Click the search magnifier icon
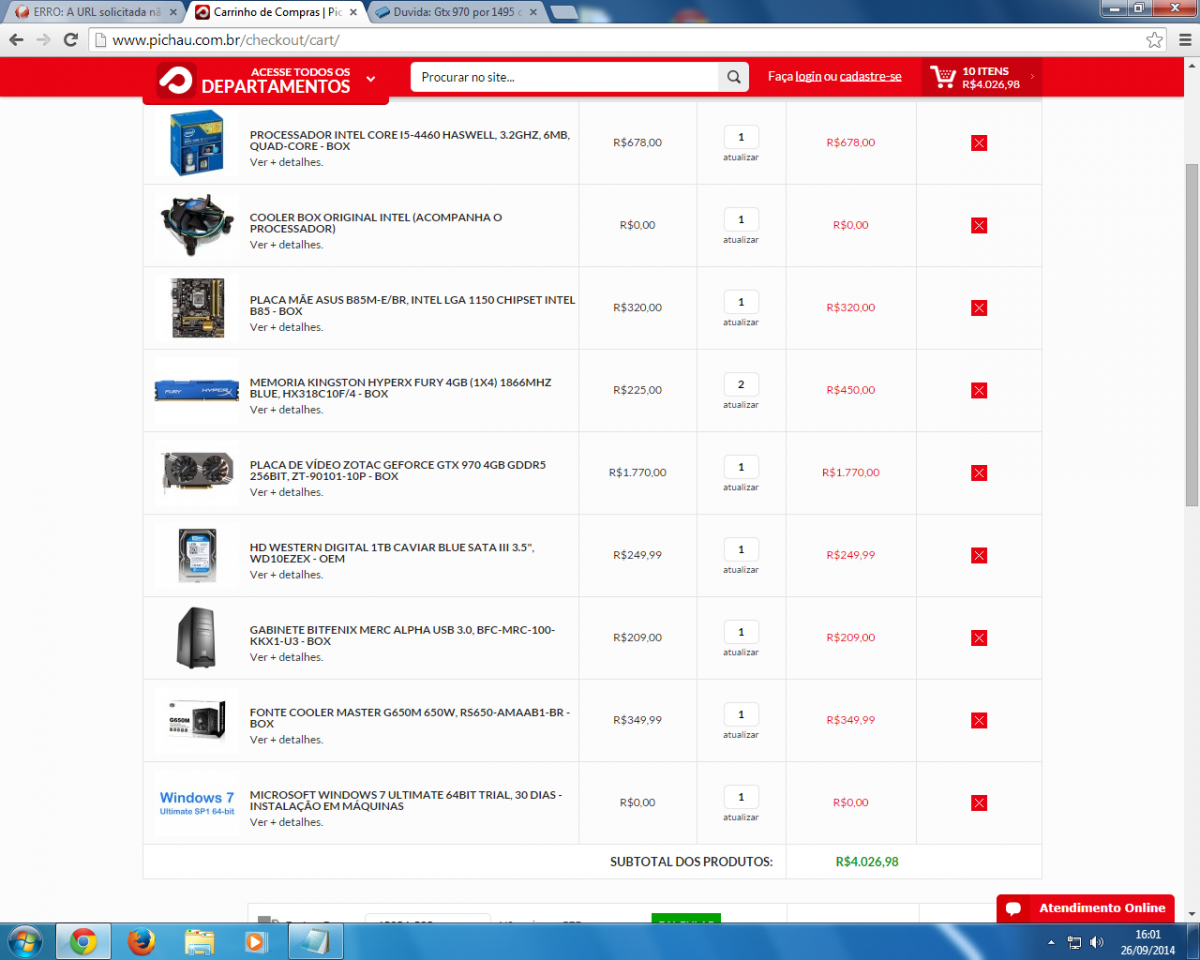The image size is (1200, 960). tap(734, 77)
